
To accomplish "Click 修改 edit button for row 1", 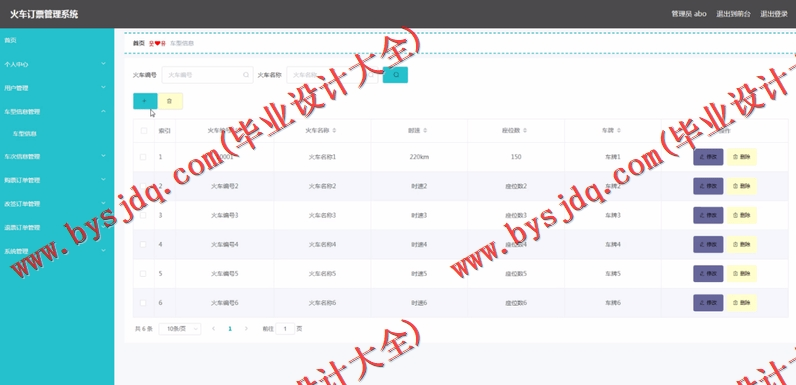I will pyautogui.click(x=708, y=157).
